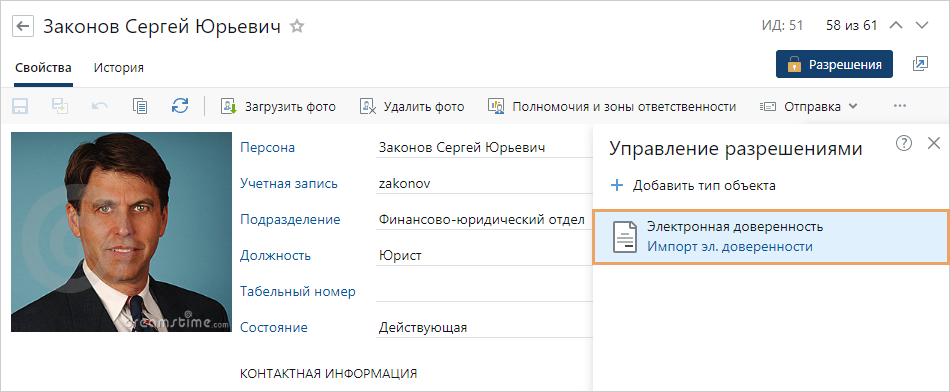Go back using the arrow icon
950x392 pixels.
click(x=23, y=26)
